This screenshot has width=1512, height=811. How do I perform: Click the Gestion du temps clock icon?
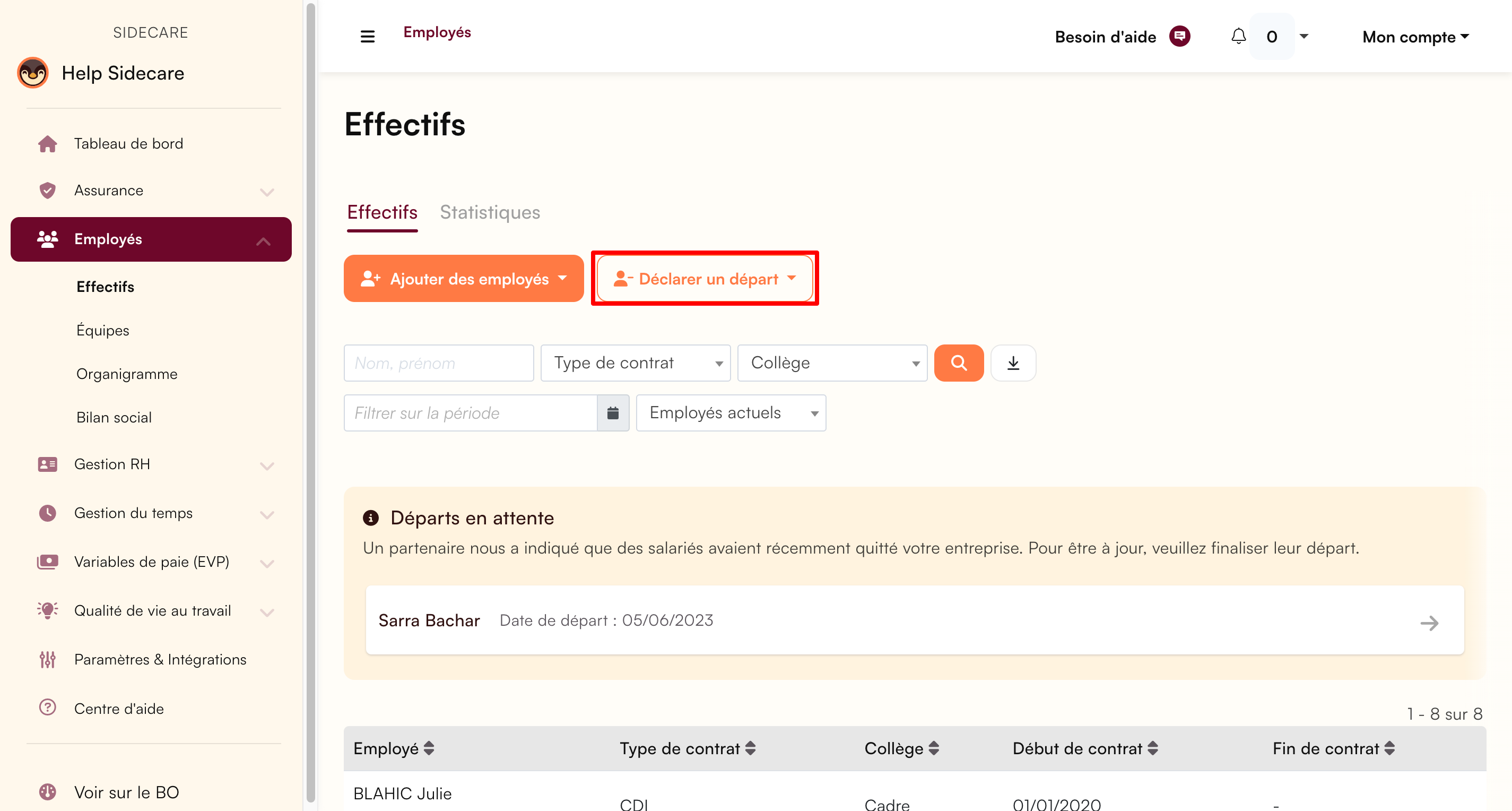(48, 513)
